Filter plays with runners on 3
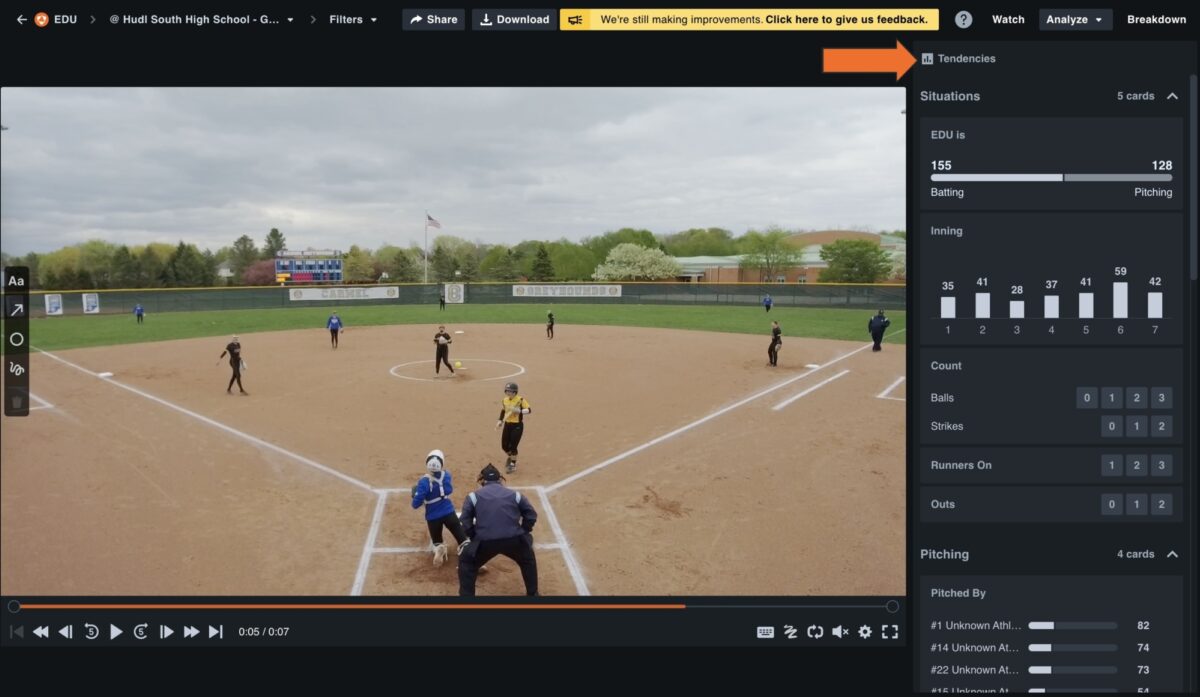1200x697 pixels. [x=1160, y=464]
